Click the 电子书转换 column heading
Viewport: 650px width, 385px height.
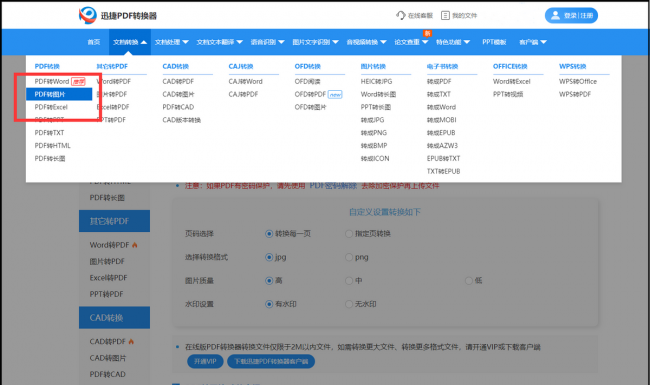[442, 66]
